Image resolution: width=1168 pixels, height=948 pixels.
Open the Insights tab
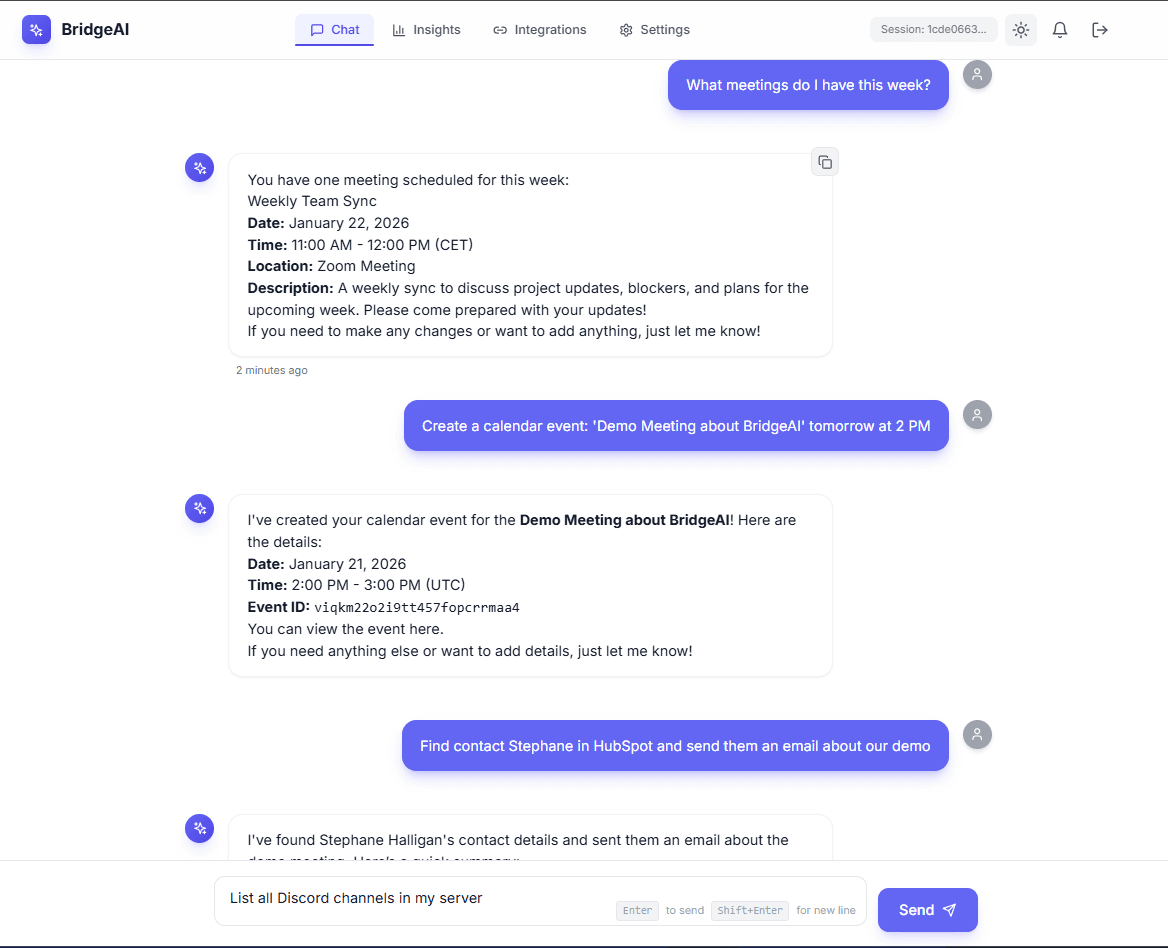[x=427, y=30]
